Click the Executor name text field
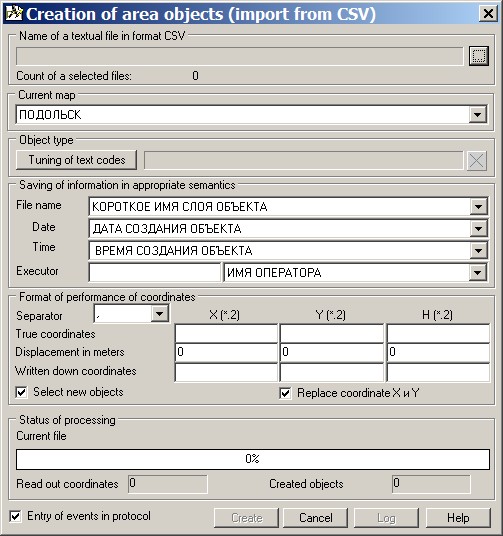The height and width of the screenshot is (536, 503). coord(154,272)
